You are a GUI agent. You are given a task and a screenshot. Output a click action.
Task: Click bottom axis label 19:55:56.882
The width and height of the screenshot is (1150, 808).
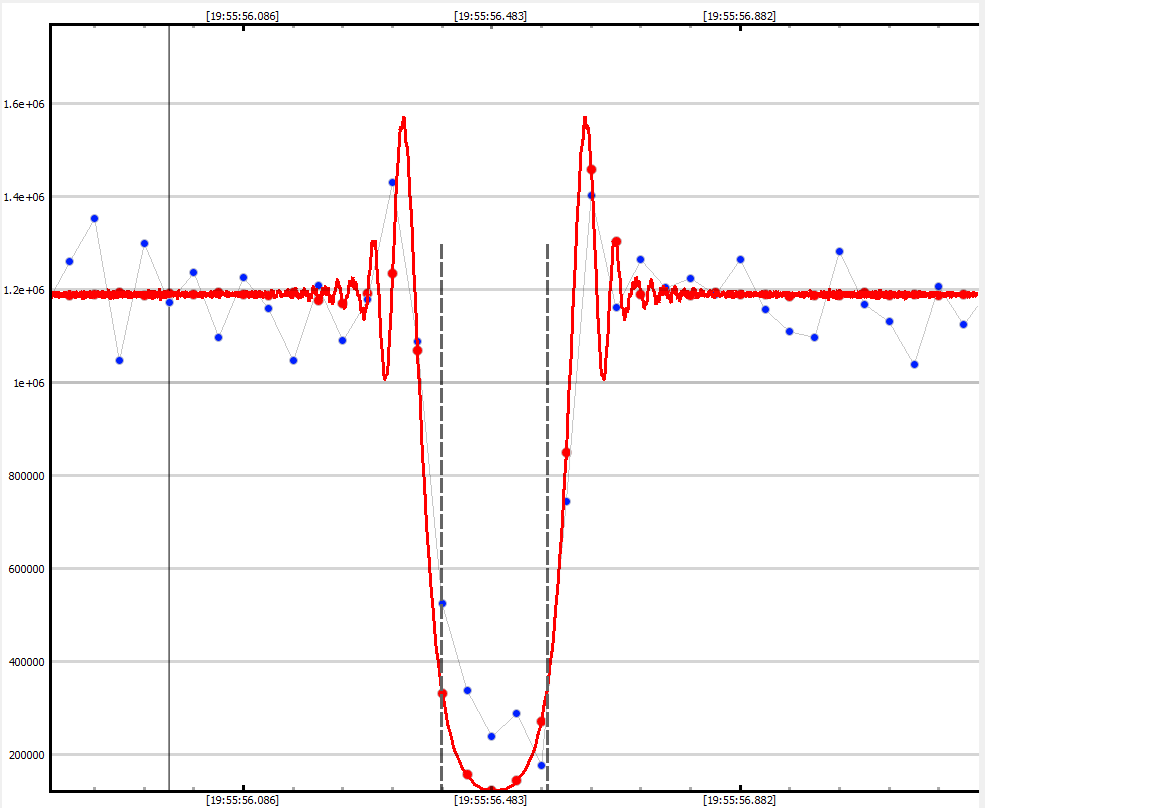tap(739, 800)
